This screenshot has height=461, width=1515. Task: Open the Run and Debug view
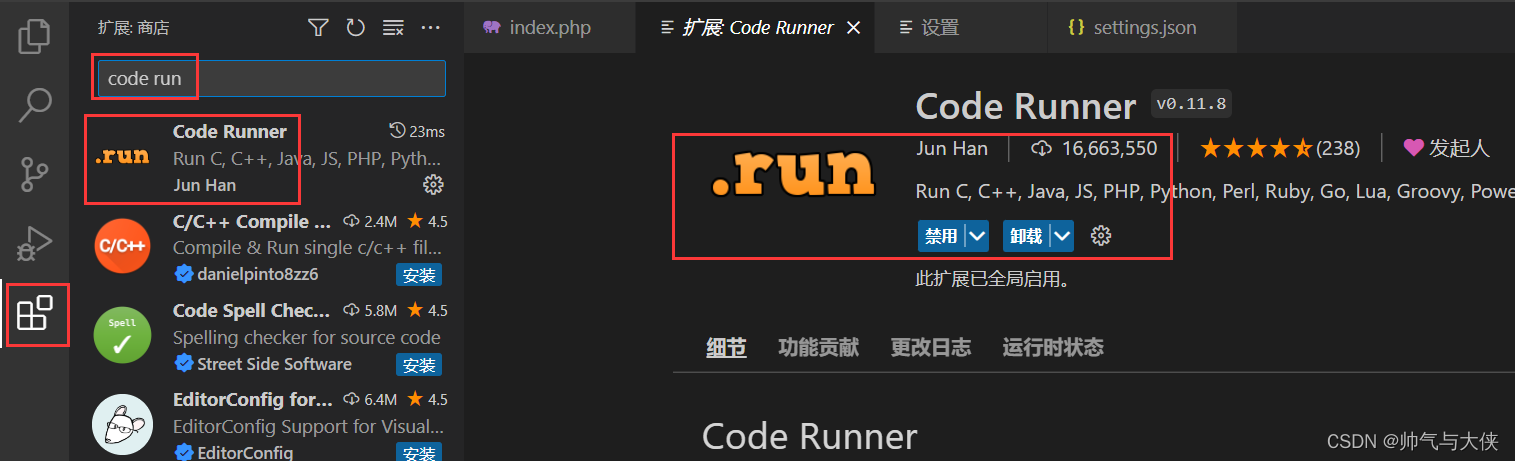point(35,243)
